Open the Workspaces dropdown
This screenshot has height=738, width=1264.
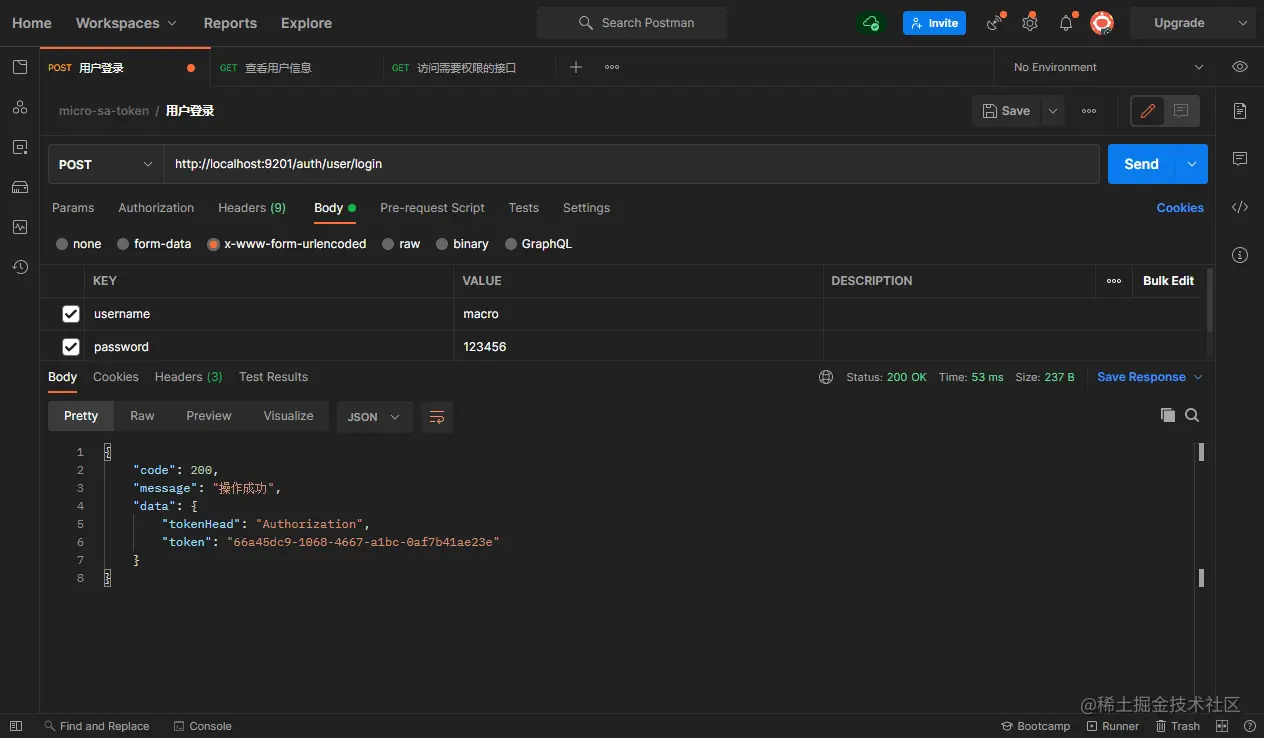[x=126, y=23]
